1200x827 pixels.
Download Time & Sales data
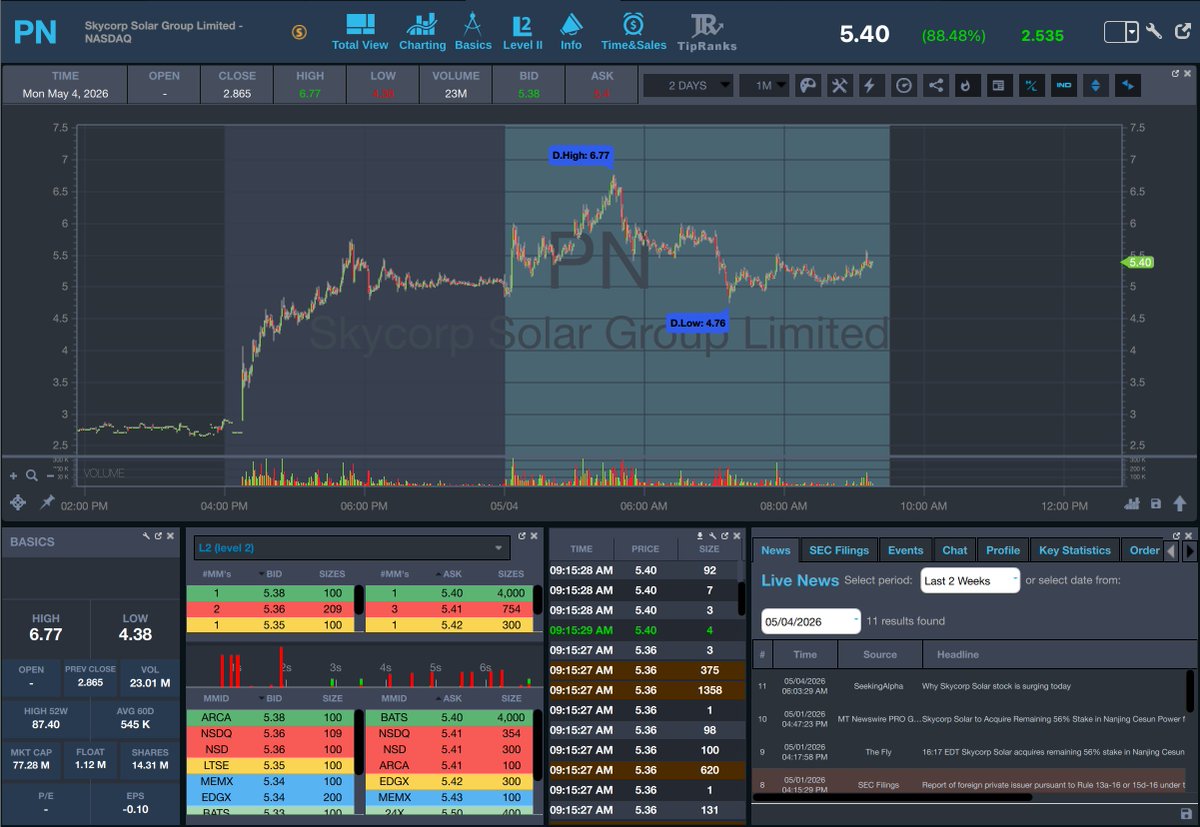point(700,536)
